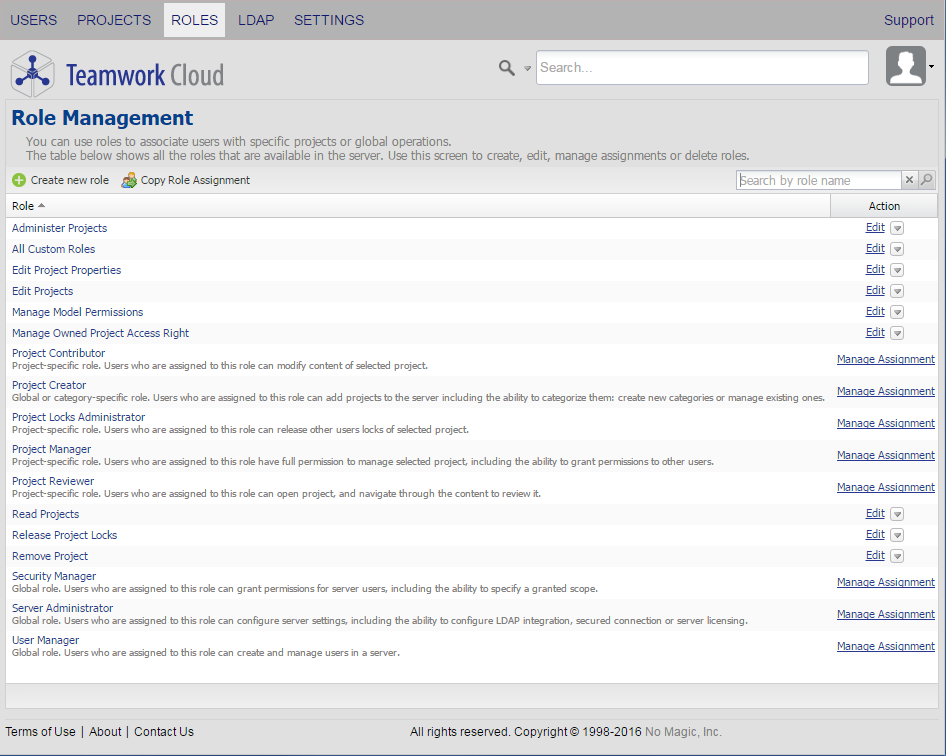Focus the Search by role name field

tap(818, 180)
